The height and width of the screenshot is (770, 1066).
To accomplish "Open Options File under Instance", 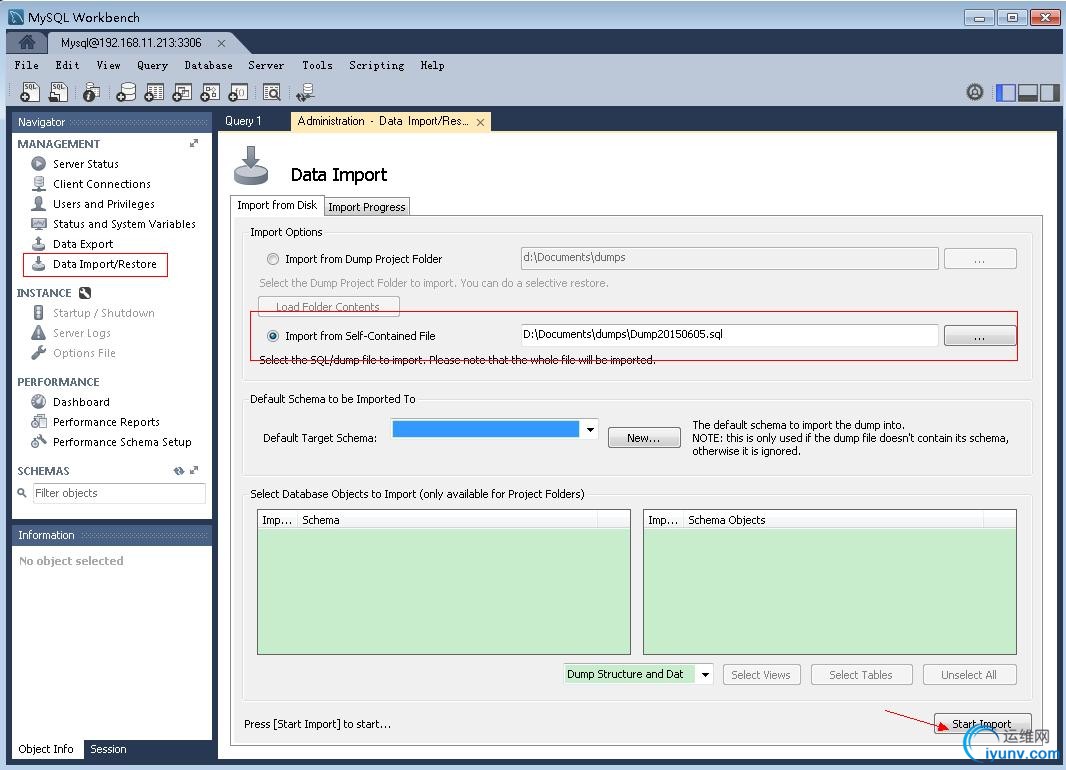I will click(84, 353).
